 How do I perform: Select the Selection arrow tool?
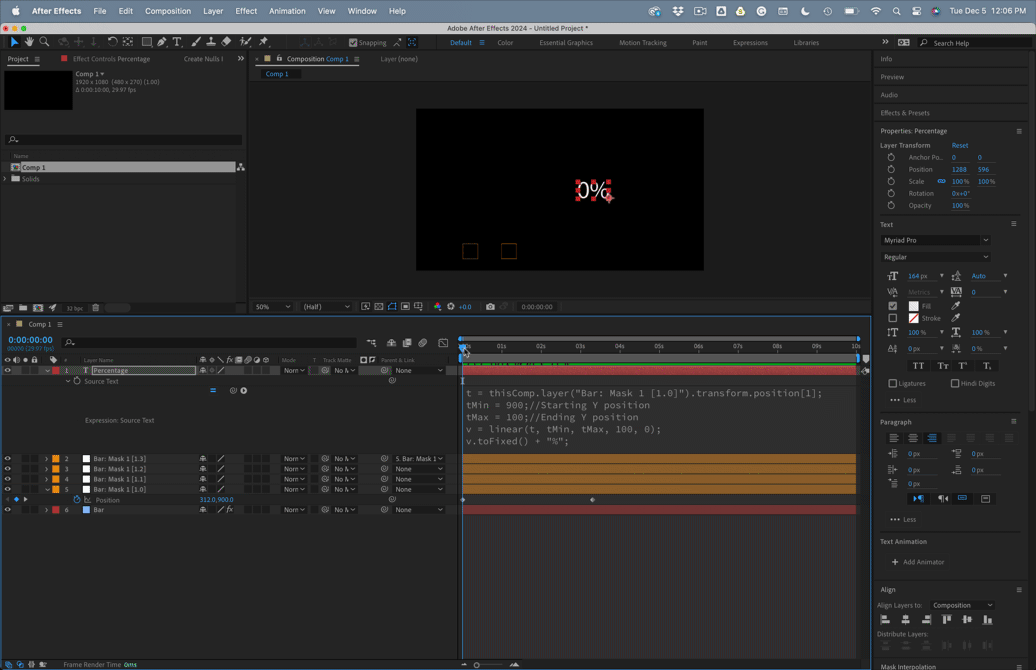pyautogui.click(x=14, y=42)
